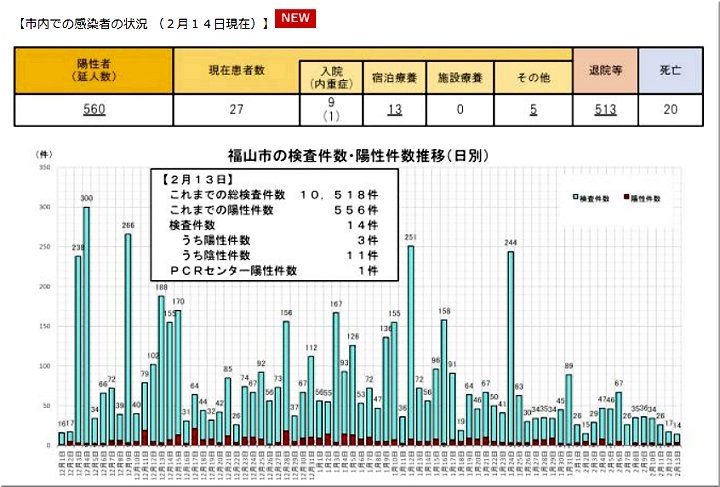Select the 現在患者数 column header
720x487 pixels.
click(237, 70)
